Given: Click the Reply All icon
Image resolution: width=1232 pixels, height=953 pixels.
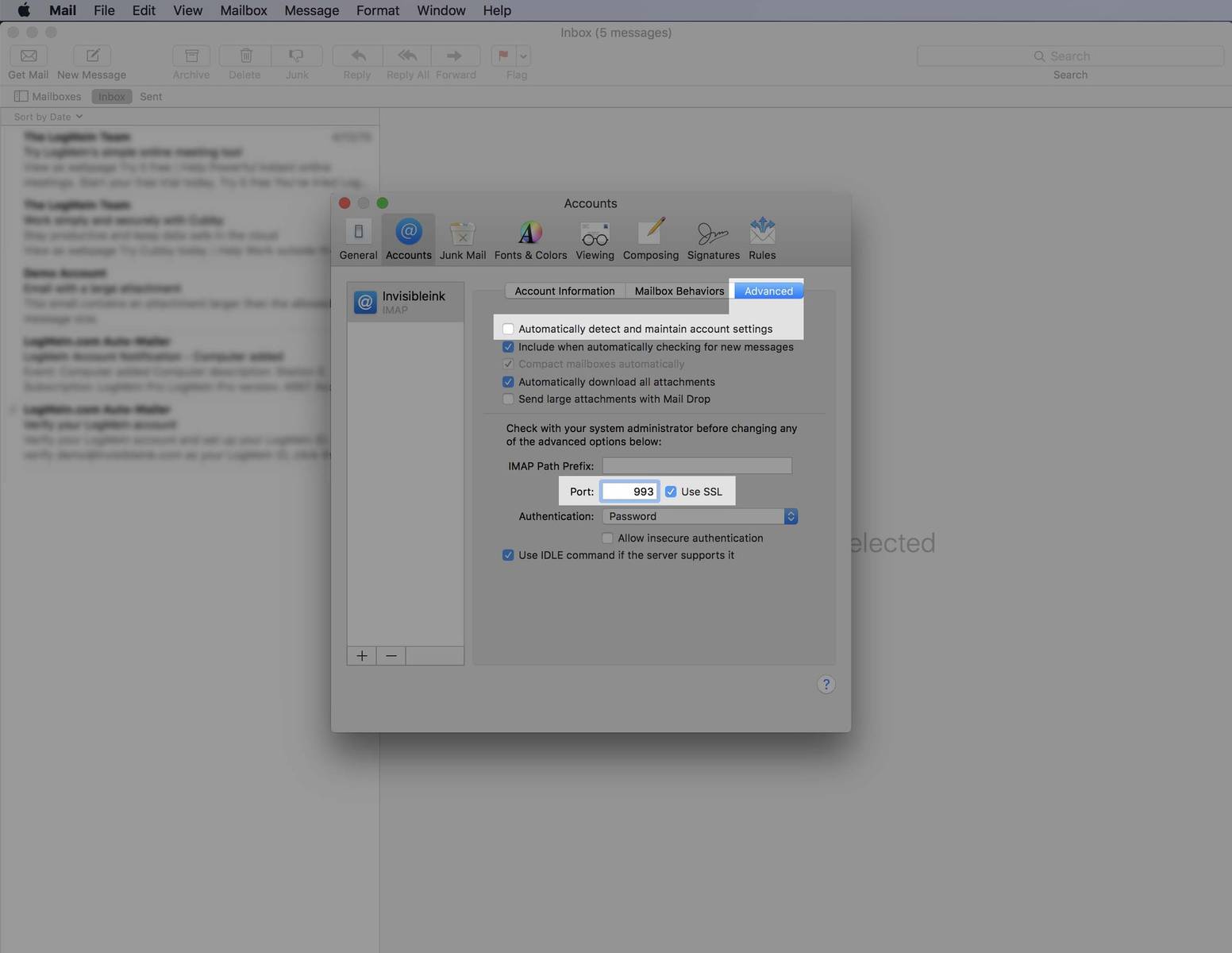Looking at the screenshot, I should click(407, 56).
